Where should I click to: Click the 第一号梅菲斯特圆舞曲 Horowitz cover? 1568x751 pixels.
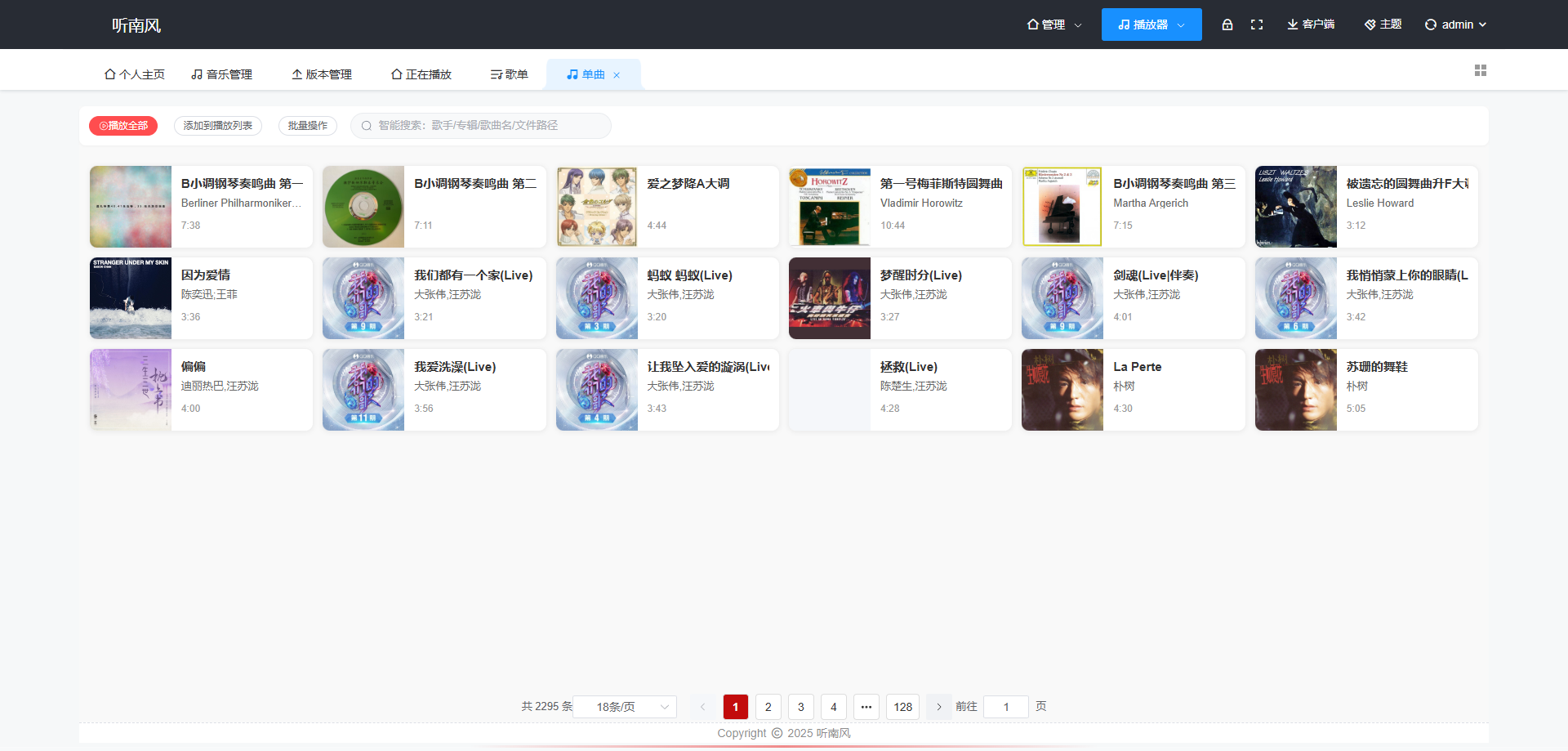(830, 207)
